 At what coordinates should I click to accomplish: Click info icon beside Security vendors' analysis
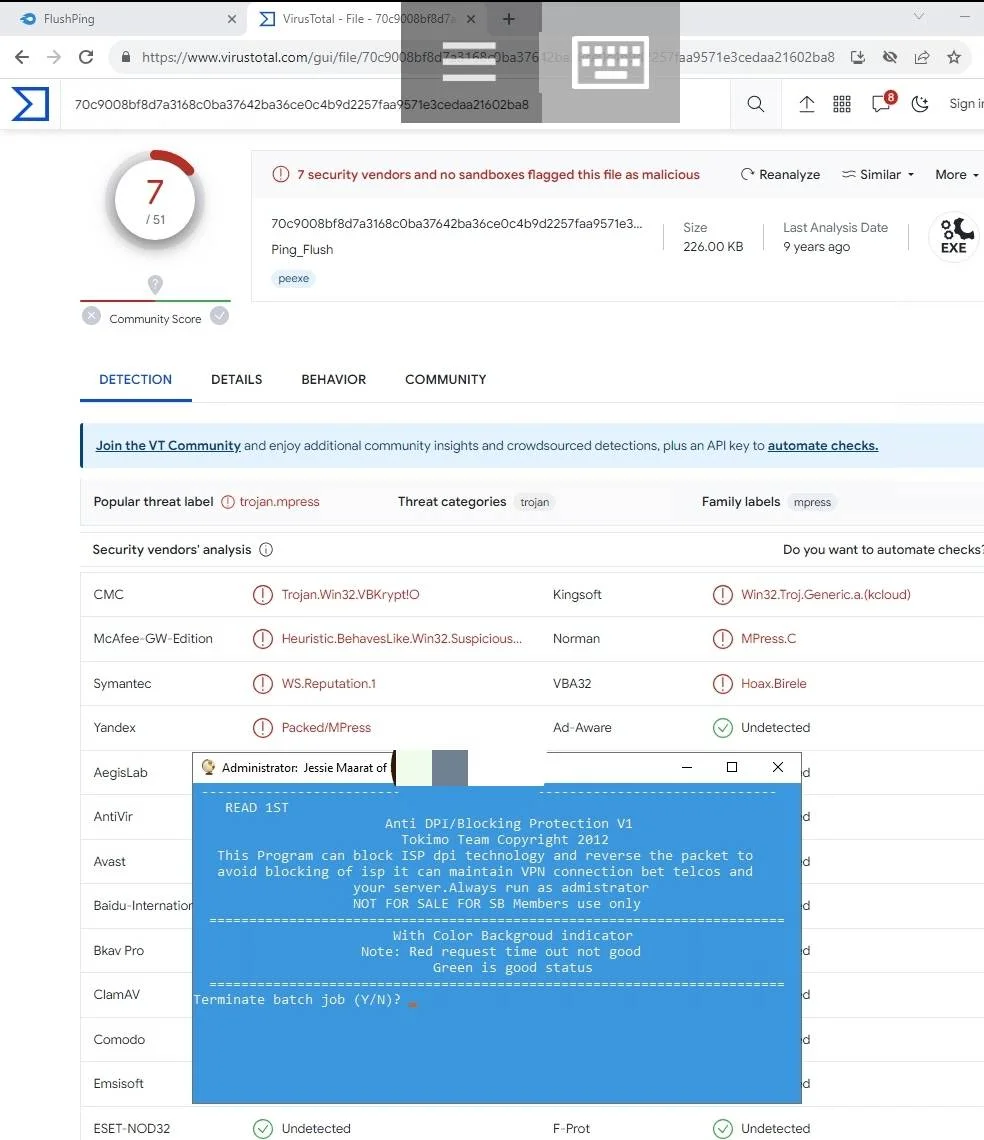pos(266,550)
